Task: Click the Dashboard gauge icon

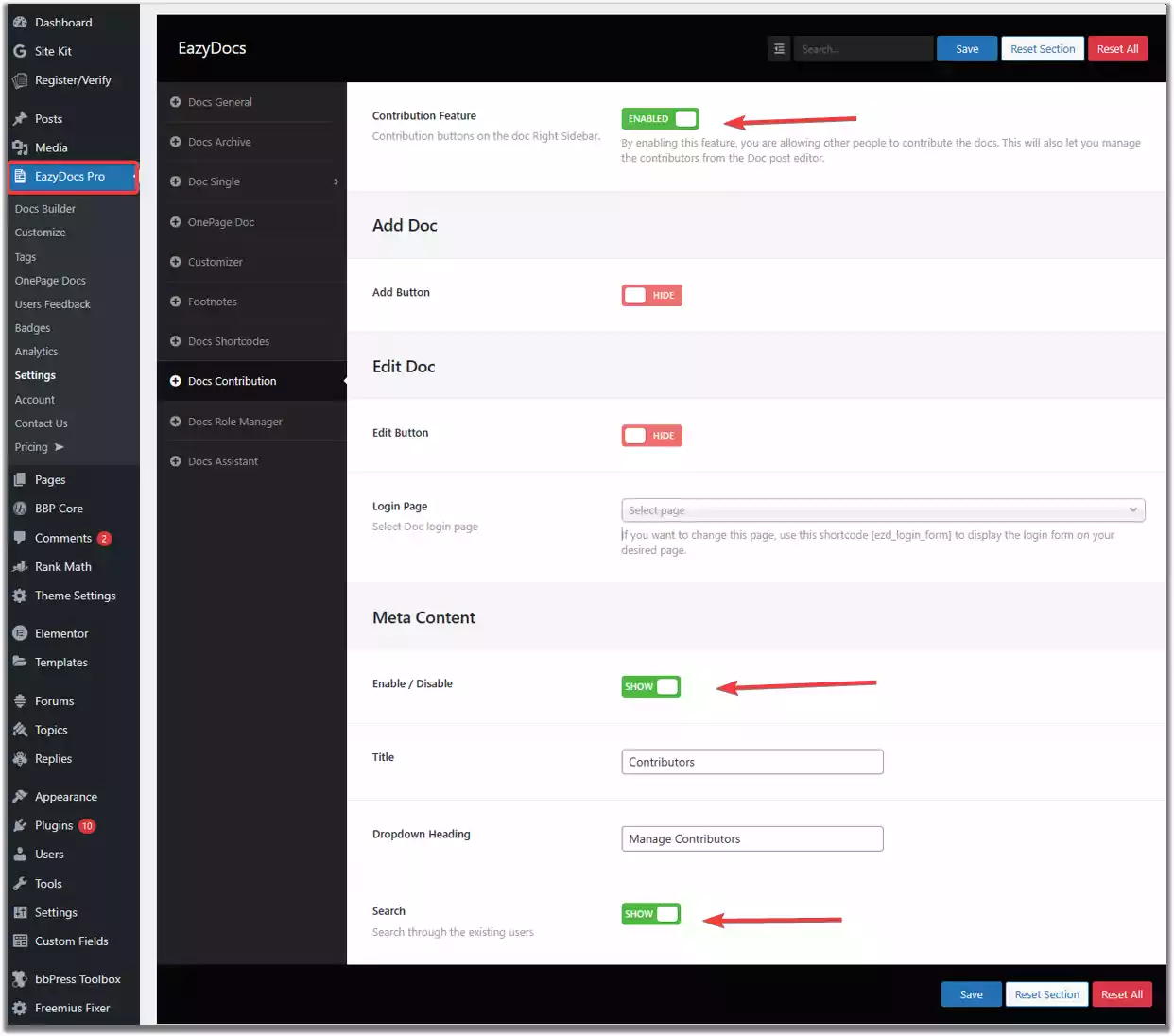Action: 20,22
